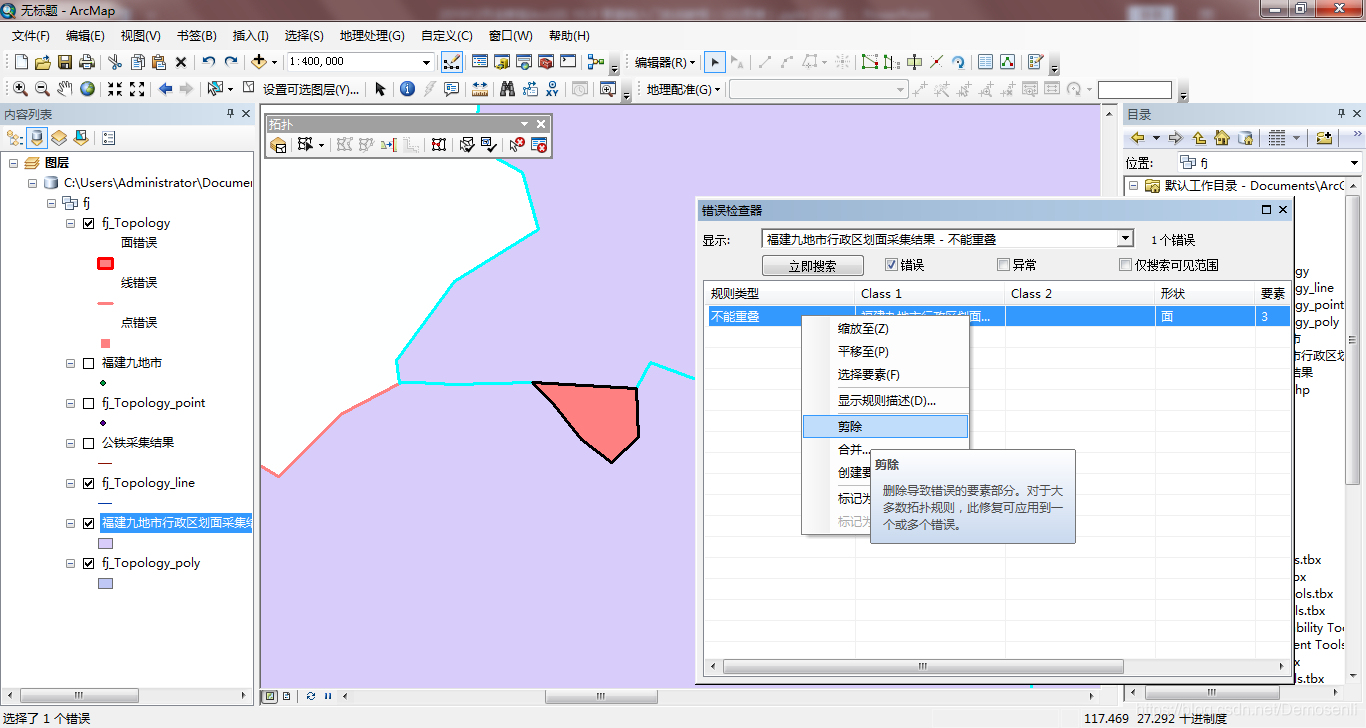Activate the Measure ruler tool
The image size is (1366, 728).
pyautogui.click(x=480, y=89)
